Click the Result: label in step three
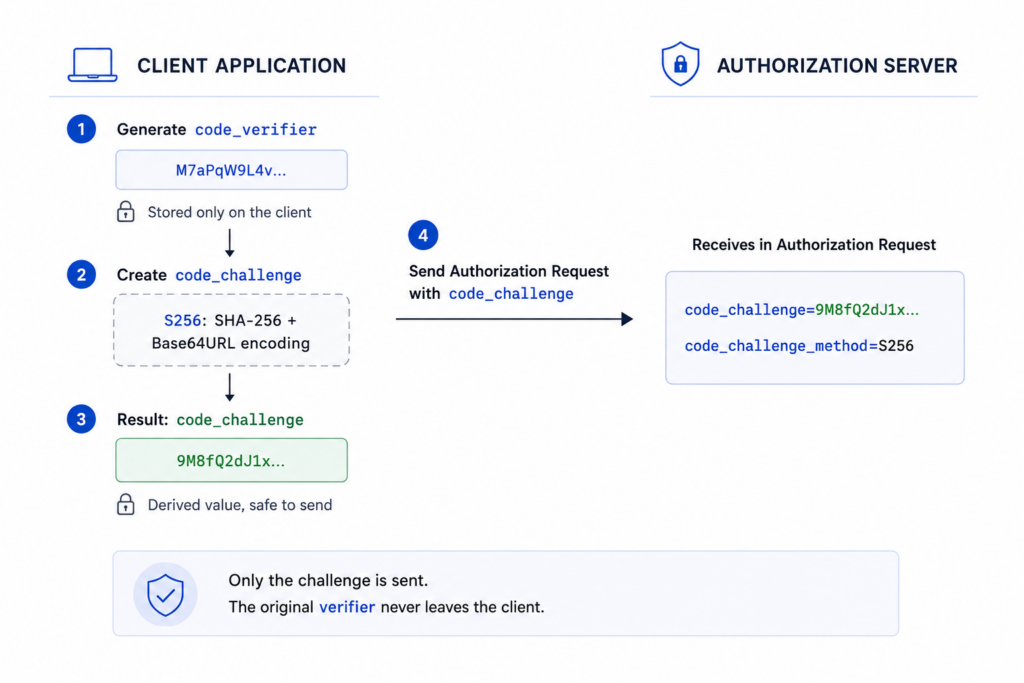The height and width of the screenshot is (683, 1024). pos(142,419)
